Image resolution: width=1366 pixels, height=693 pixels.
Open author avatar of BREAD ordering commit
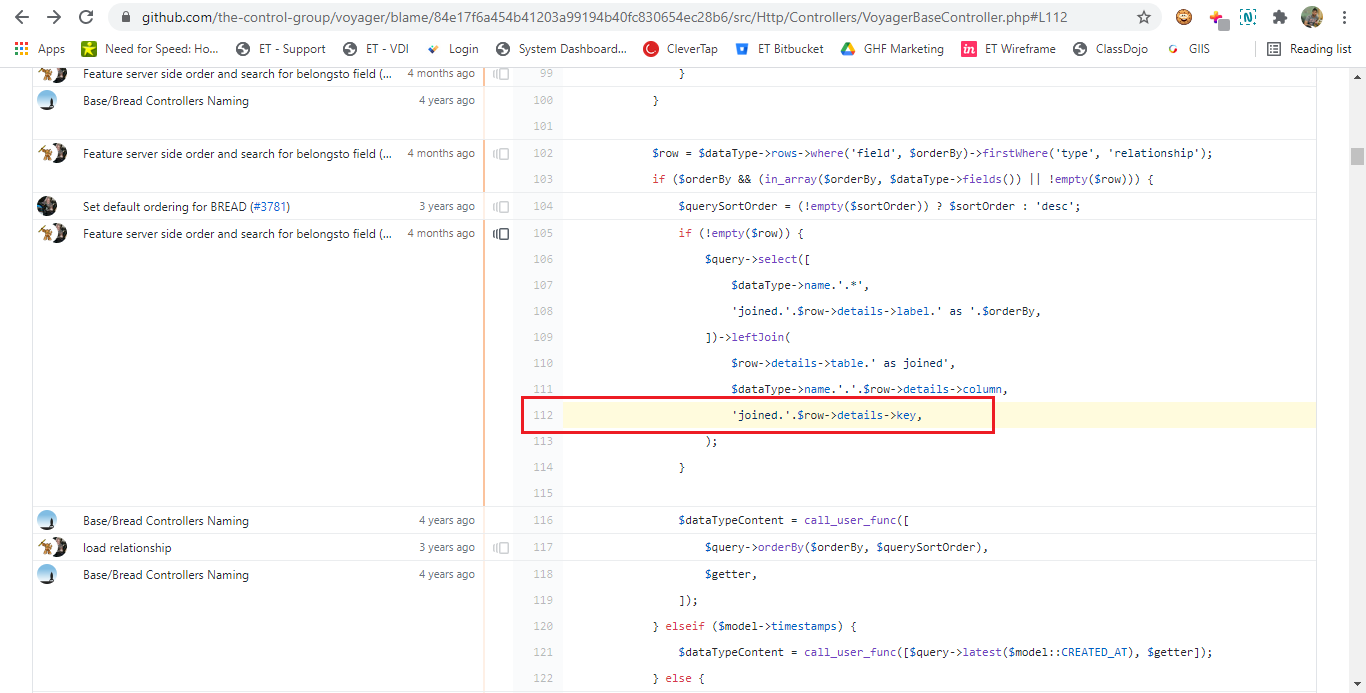point(47,206)
